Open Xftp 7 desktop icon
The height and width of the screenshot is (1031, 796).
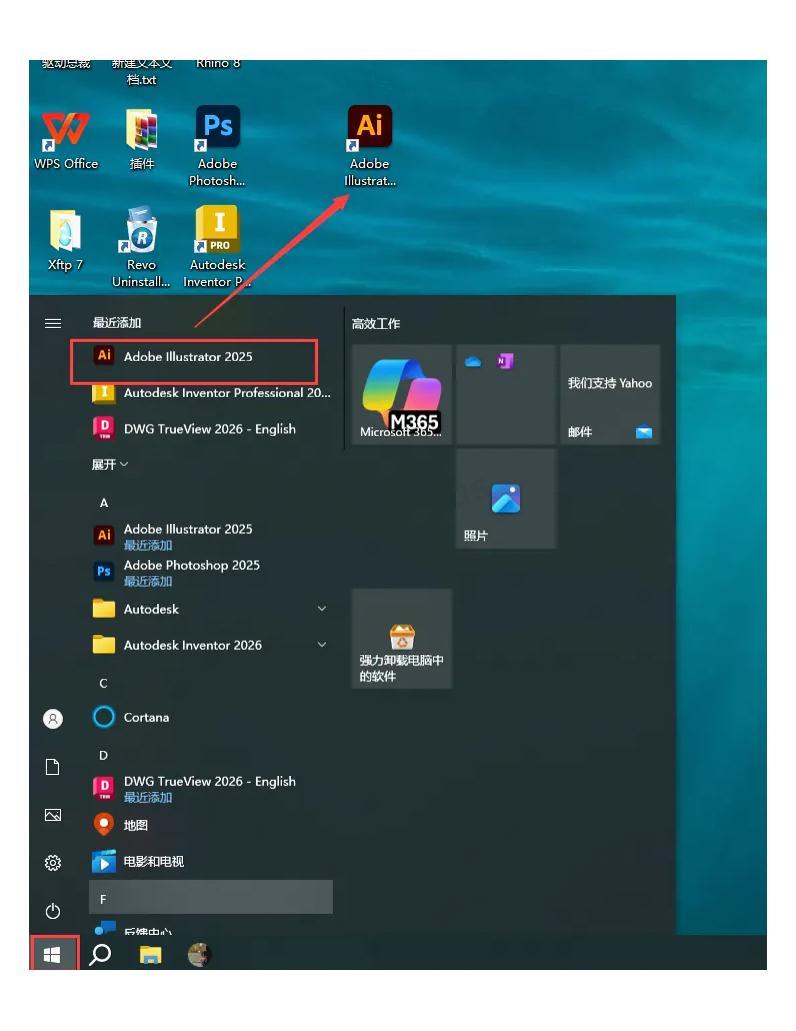pyautogui.click(x=65, y=241)
